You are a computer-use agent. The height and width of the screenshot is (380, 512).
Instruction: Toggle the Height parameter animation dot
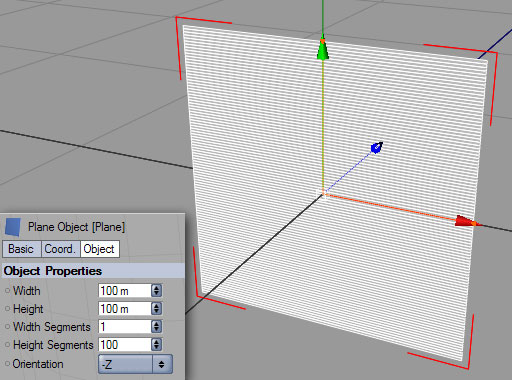(7, 309)
